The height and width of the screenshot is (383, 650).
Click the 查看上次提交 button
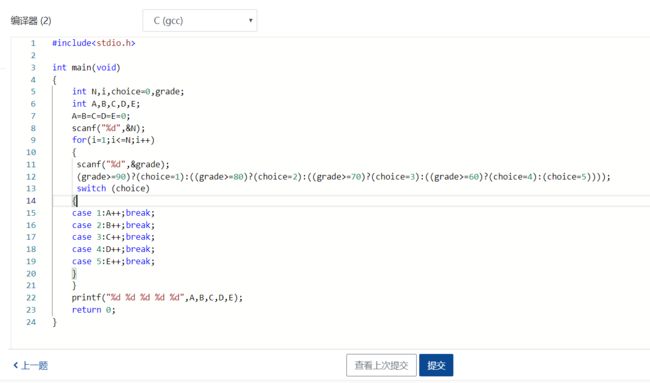381,365
